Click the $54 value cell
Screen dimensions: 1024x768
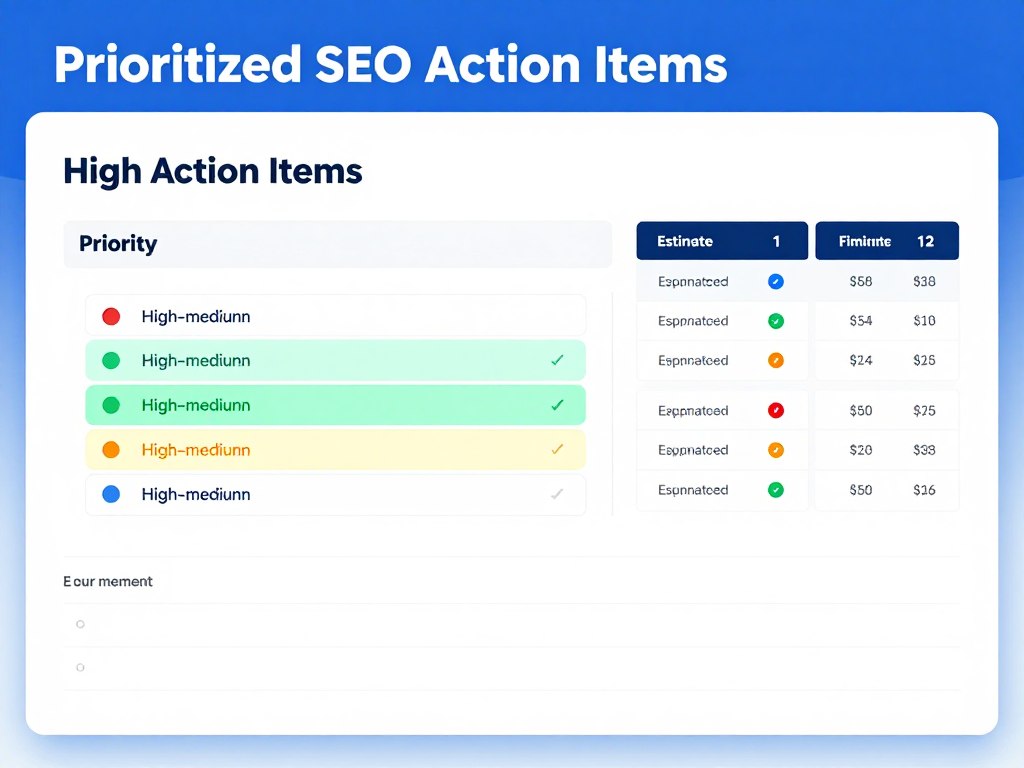pyautogui.click(x=861, y=321)
